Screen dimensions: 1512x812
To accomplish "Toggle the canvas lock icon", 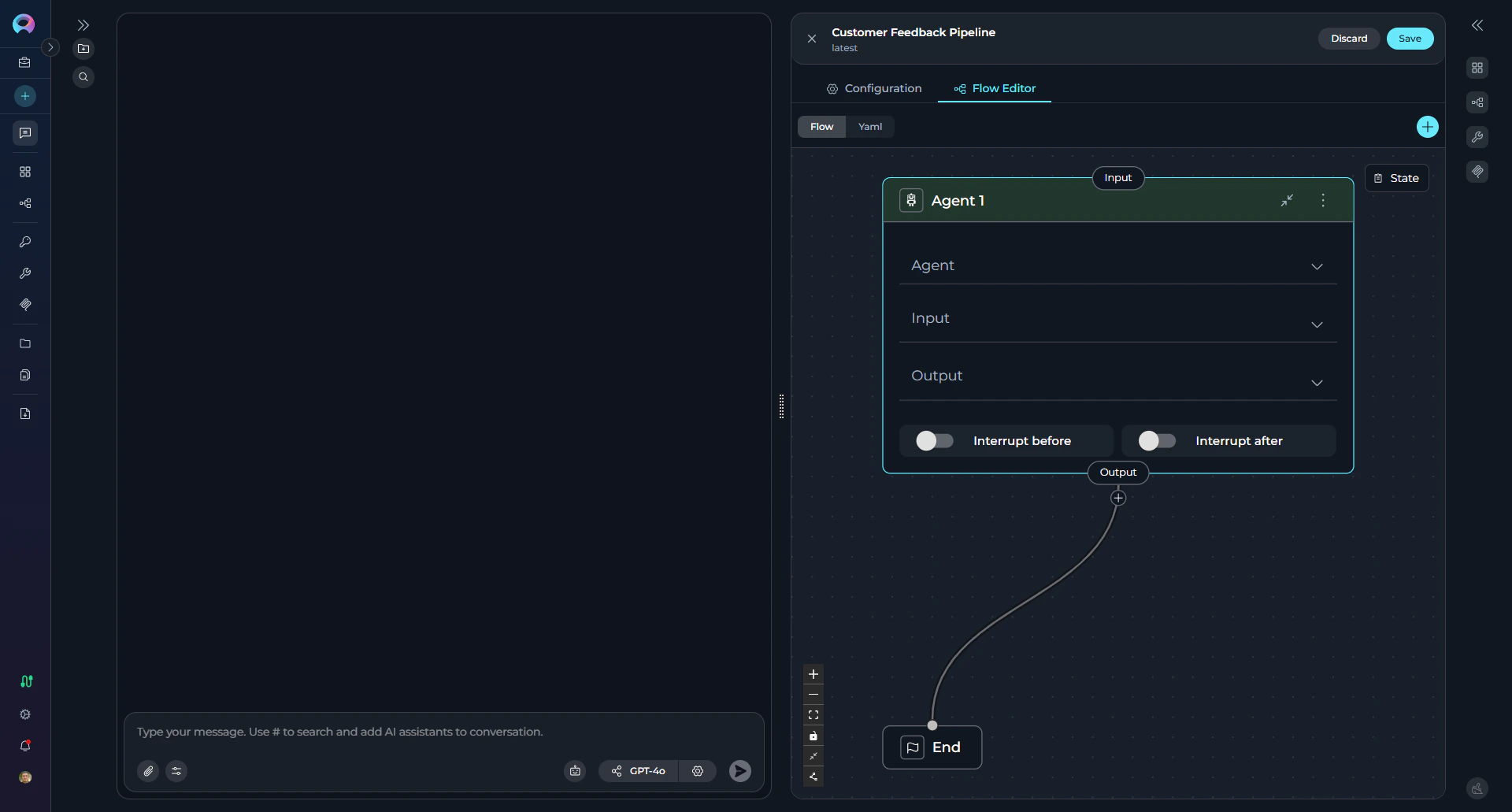I will pos(813,736).
